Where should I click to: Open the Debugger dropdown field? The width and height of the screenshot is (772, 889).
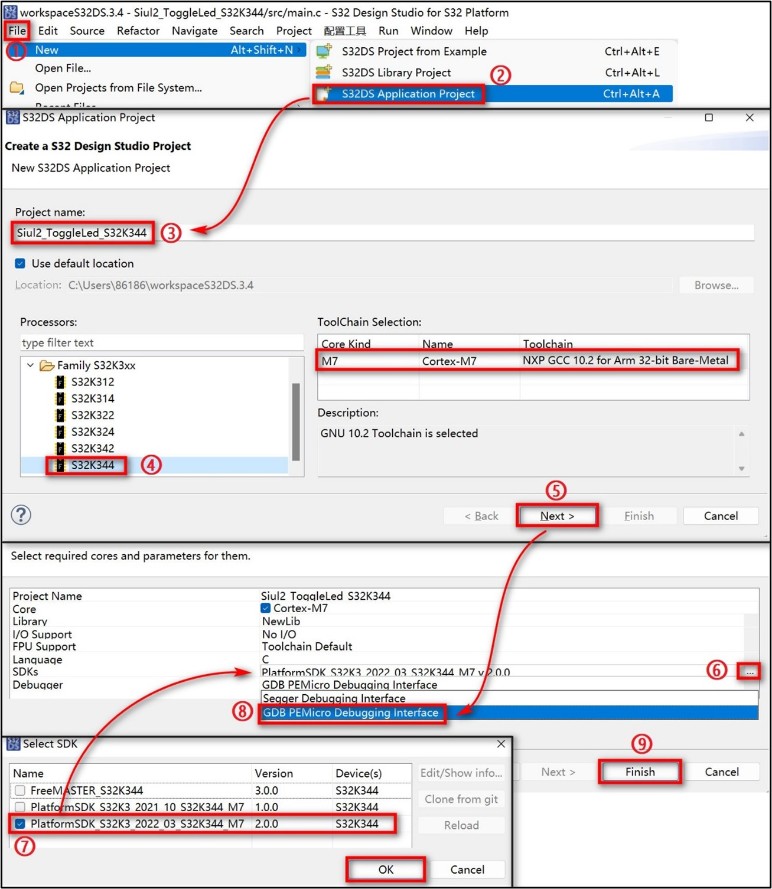[x=509, y=685]
